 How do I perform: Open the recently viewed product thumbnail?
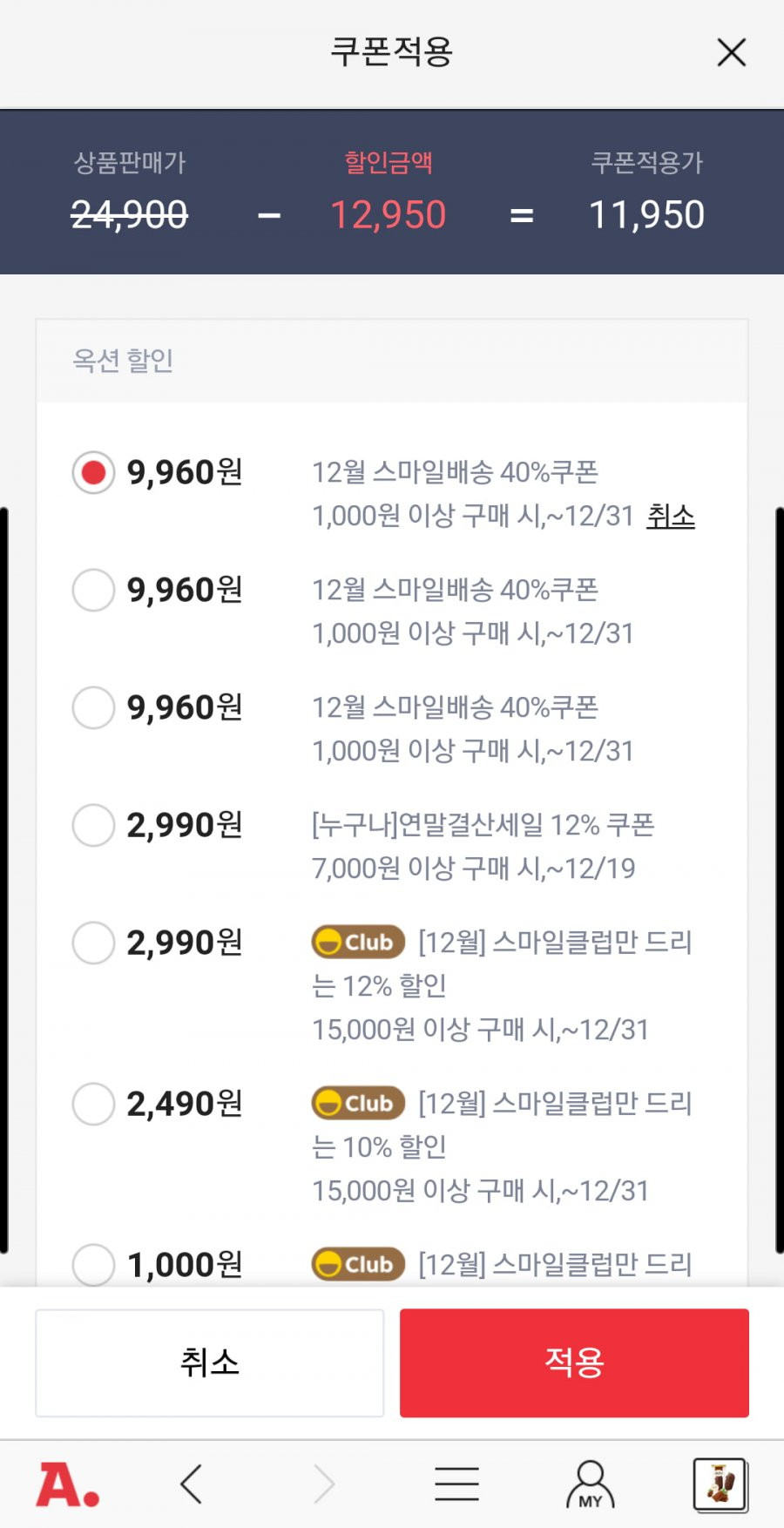[720, 1484]
